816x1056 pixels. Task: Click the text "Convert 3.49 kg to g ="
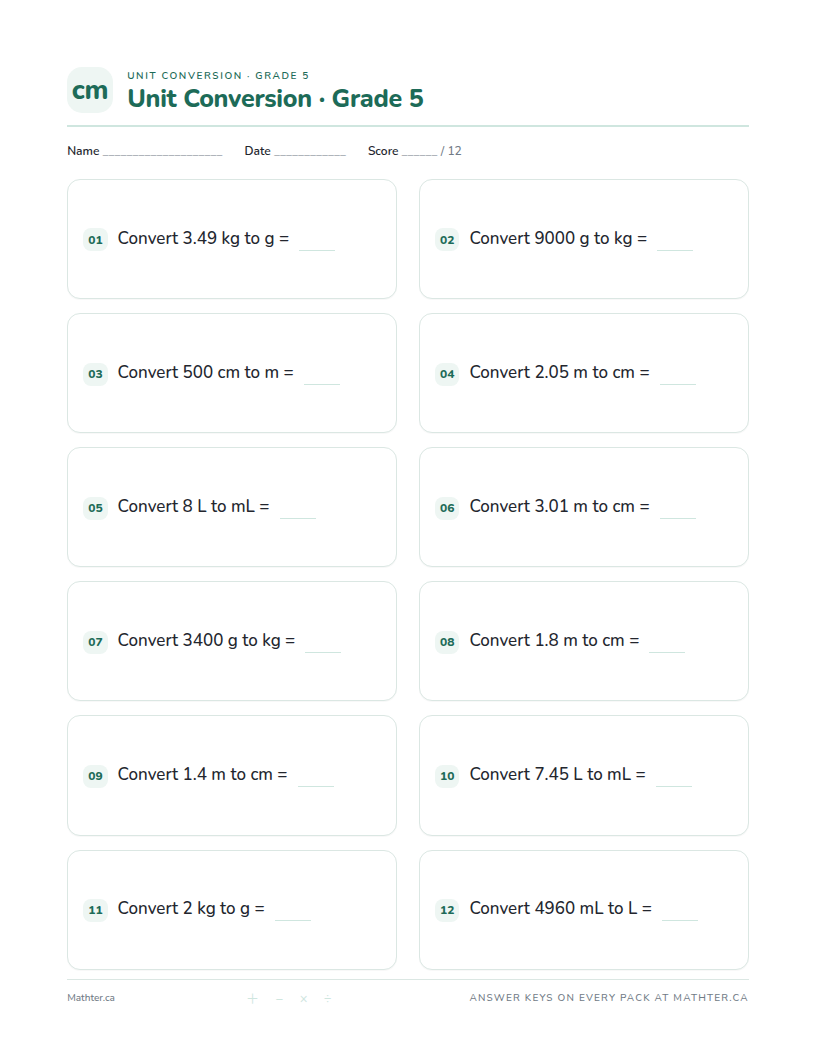coord(203,238)
